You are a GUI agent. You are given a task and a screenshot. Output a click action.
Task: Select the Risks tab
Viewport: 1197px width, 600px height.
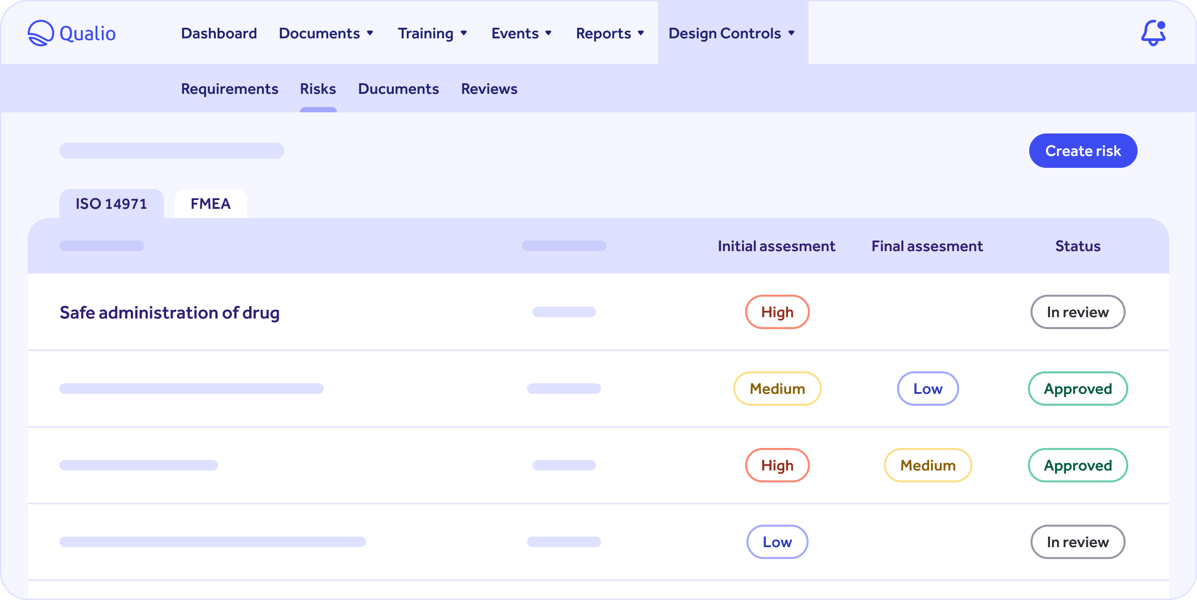(318, 88)
